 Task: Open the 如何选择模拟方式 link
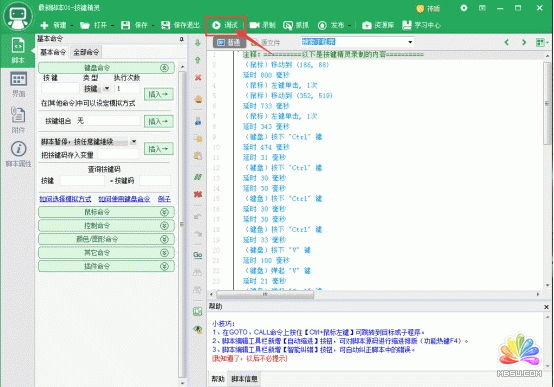[x=65, y=199]
